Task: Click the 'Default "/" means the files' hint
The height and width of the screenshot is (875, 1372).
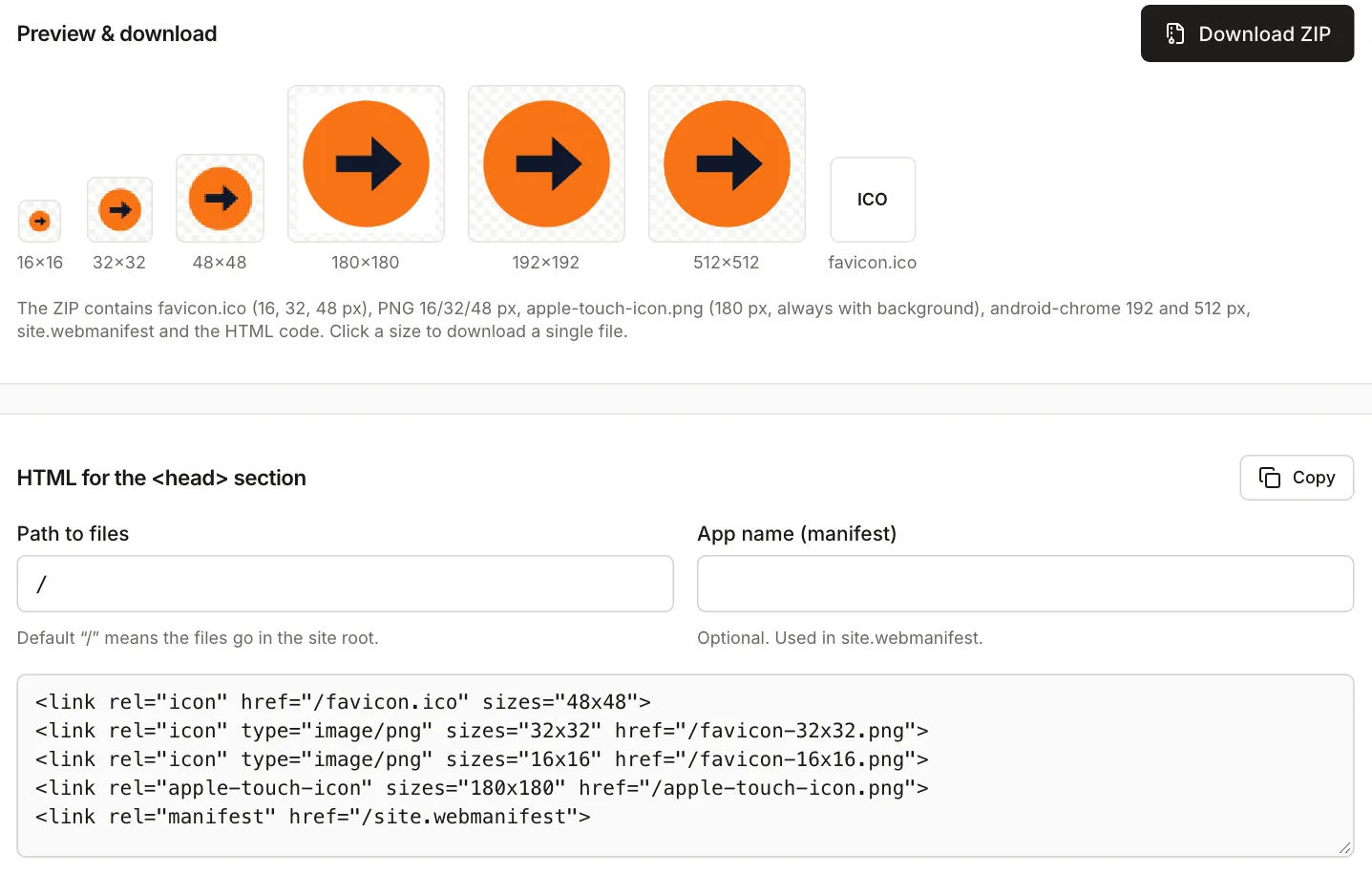Action: click(198, 638)
